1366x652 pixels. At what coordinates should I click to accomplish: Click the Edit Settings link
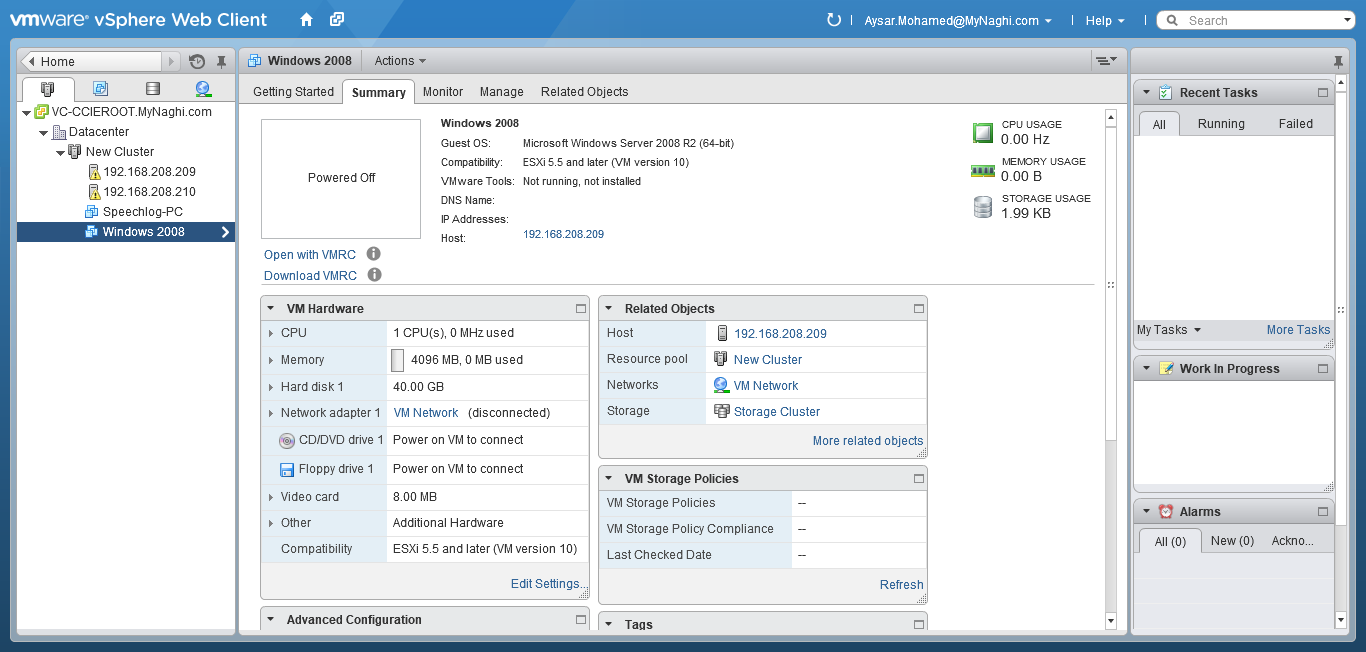(545, 584)
